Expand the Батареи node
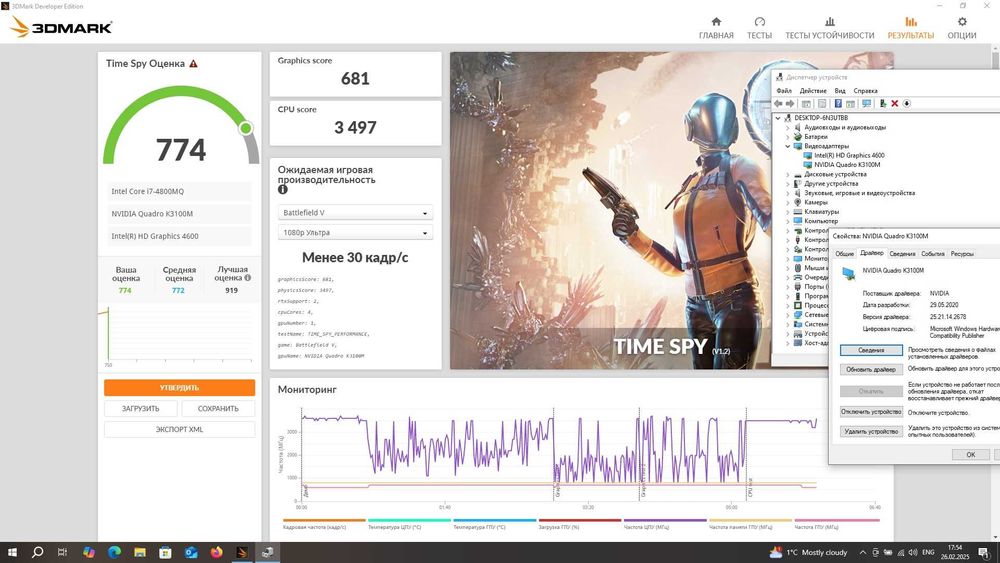Viewport: 1000px width, 563px height. [x=788, y=136]
